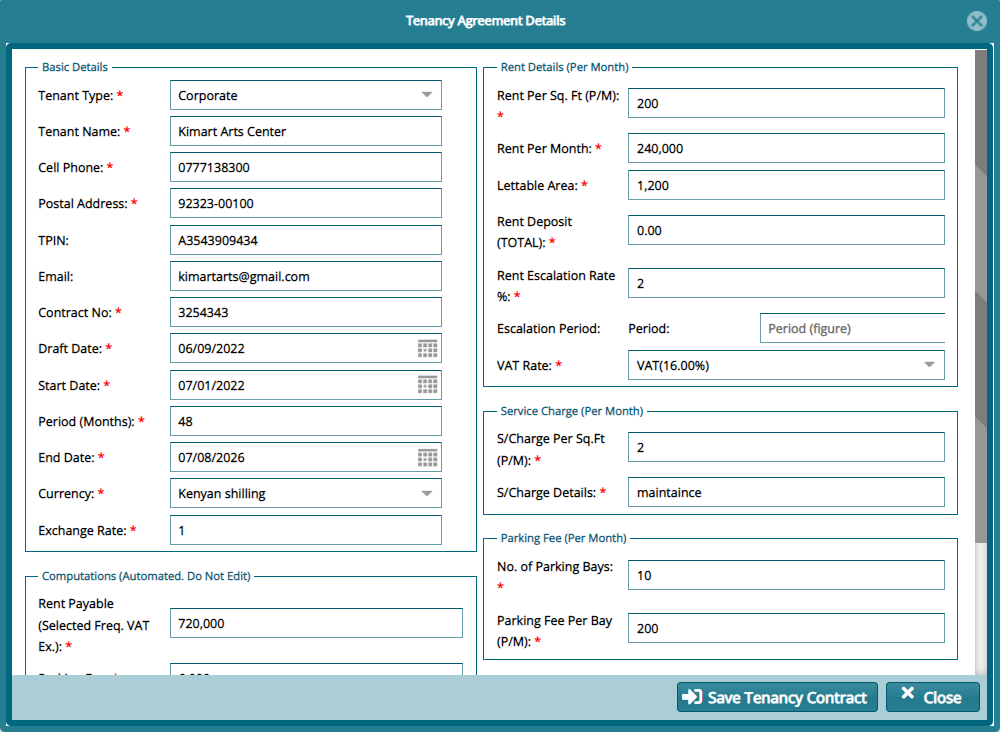Click the Rent Payable computed field

coord(316,623)
